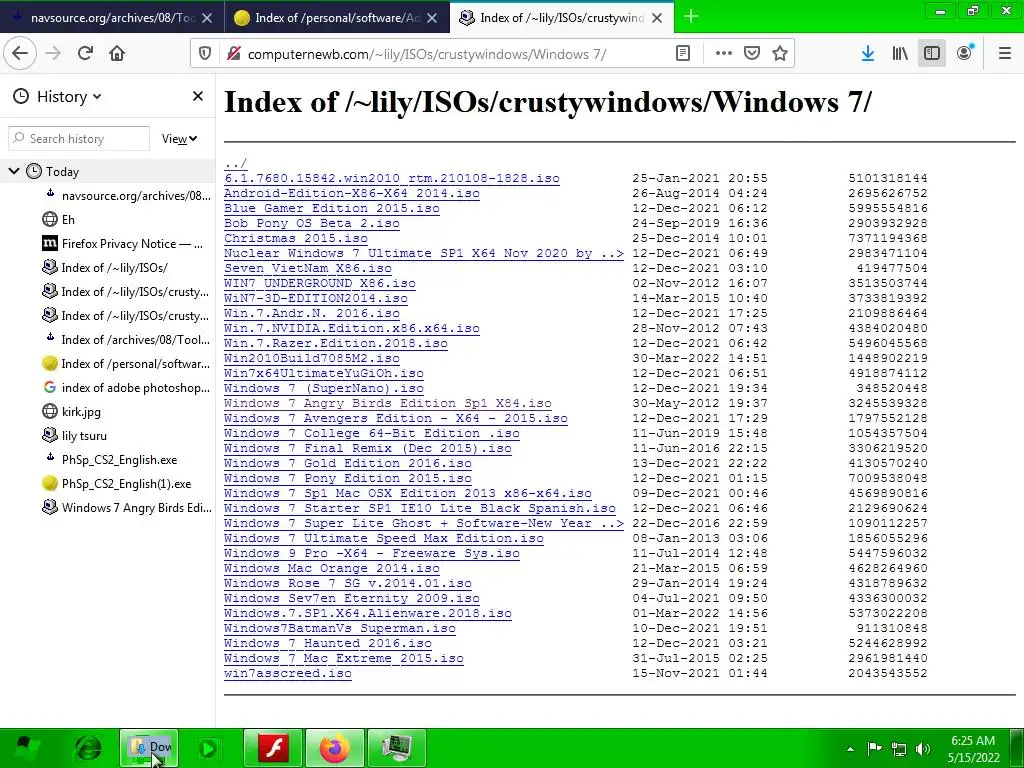Open the View sort dropdown
The image size is (1024, 768).
pos(180,139)
